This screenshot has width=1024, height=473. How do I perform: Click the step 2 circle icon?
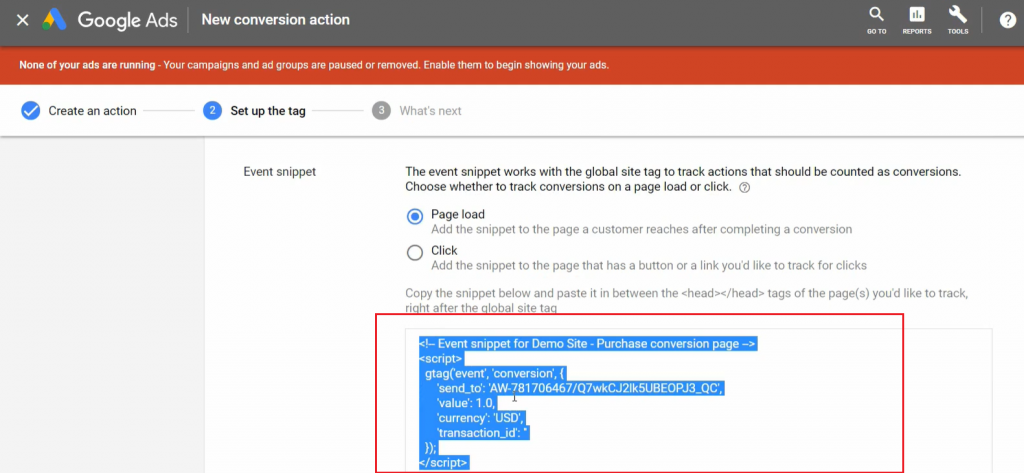pos(212,110)
